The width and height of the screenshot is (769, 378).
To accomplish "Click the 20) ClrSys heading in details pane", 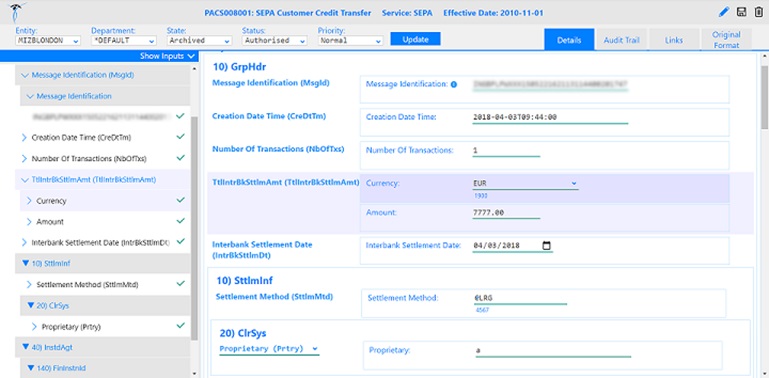I will (x=243, y=333).
